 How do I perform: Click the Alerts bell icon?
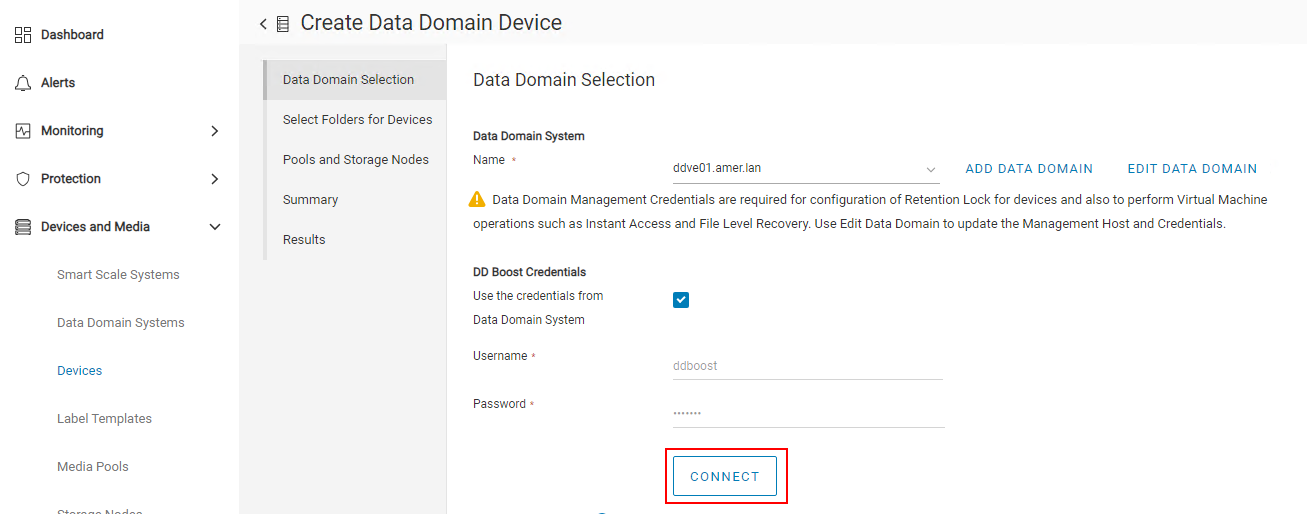coord(23,83)
